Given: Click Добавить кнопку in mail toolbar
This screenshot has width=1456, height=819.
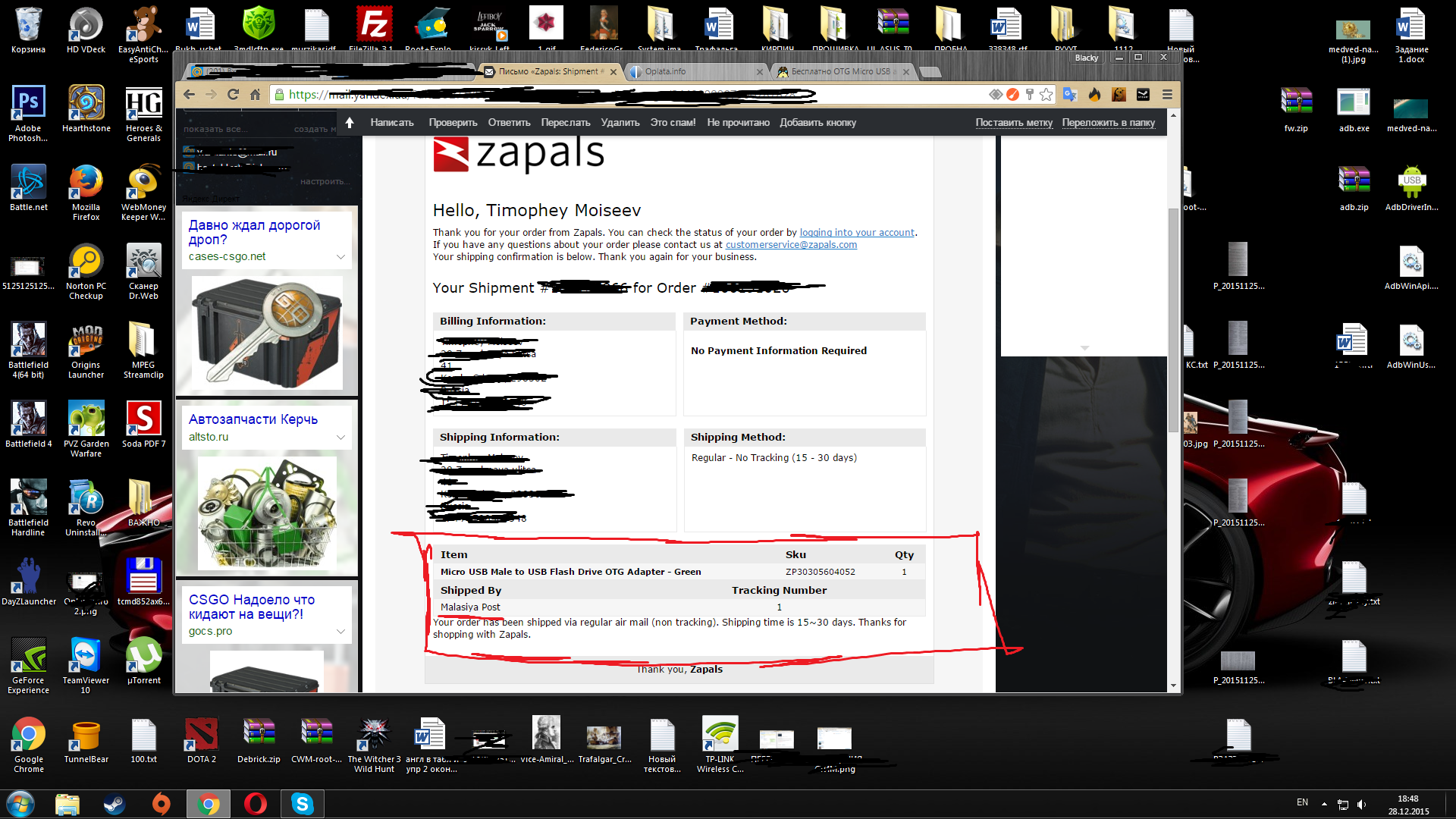Looking at the screenshot, I should coord(817,123).
